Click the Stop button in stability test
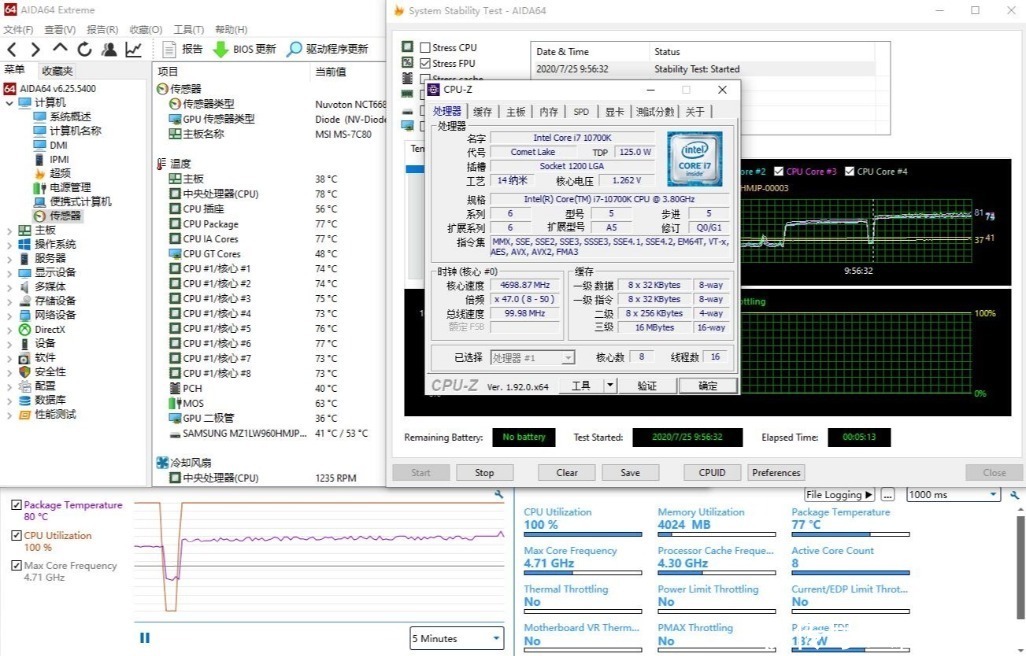1026x656 pixels. click(x=484, y=473)
